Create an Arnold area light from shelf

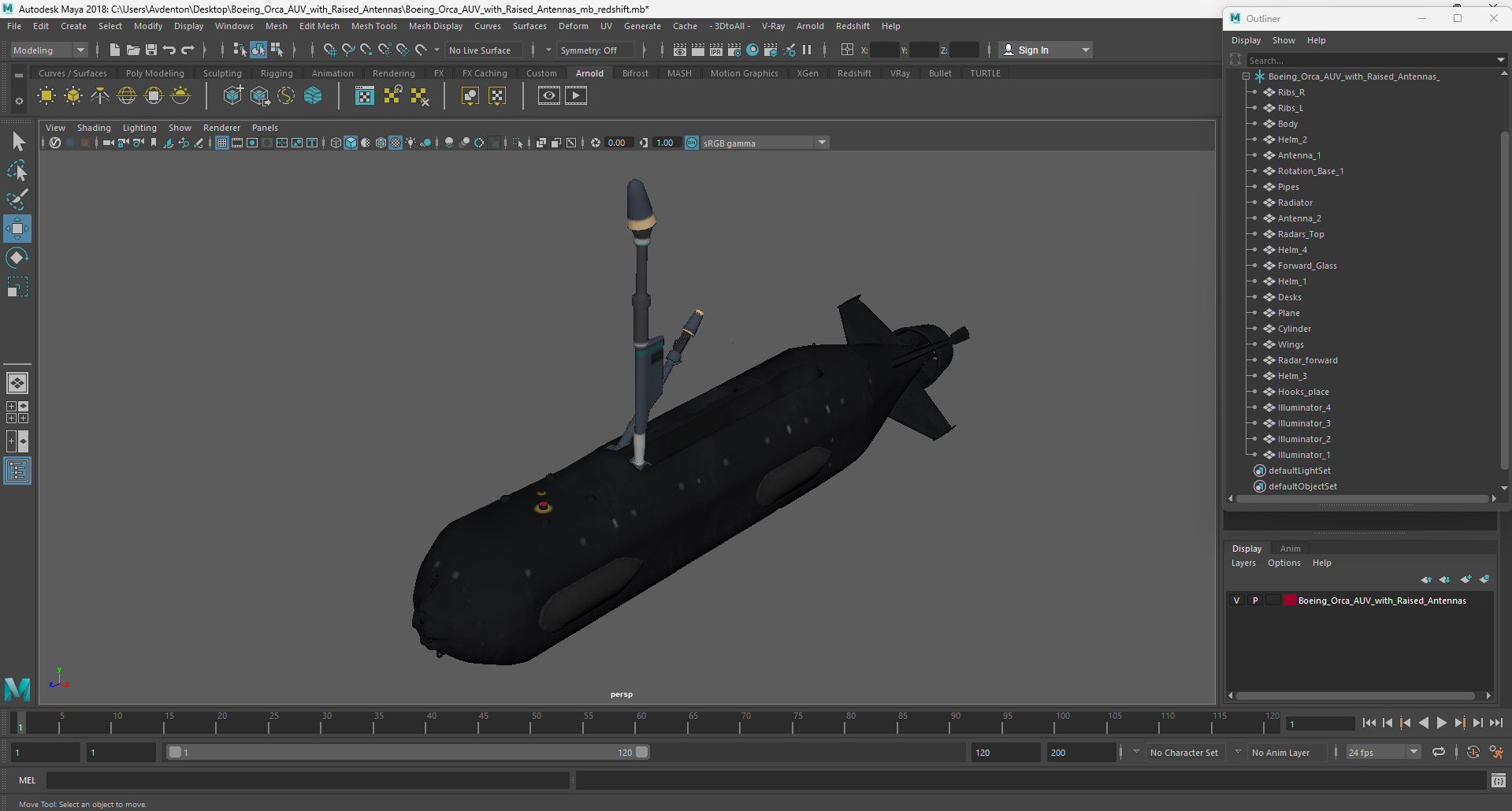pos(46,95)
